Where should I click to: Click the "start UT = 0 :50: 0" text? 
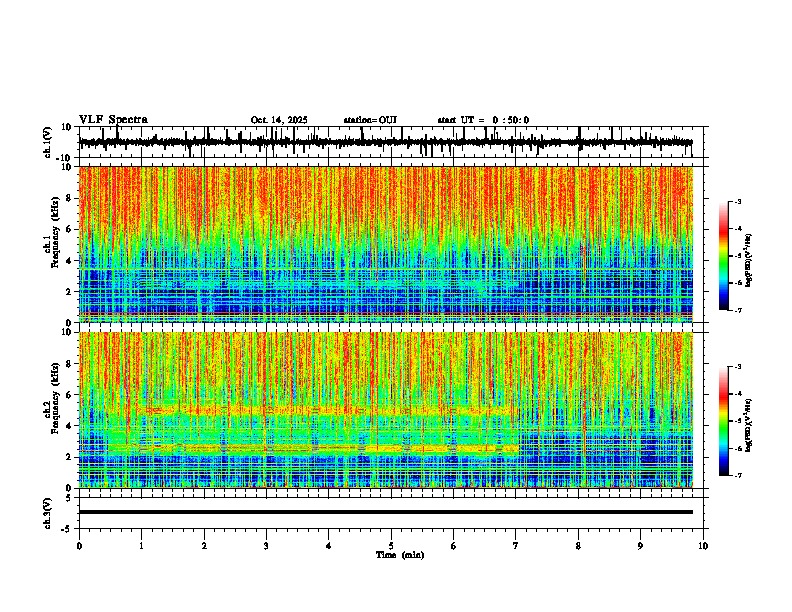483,120
